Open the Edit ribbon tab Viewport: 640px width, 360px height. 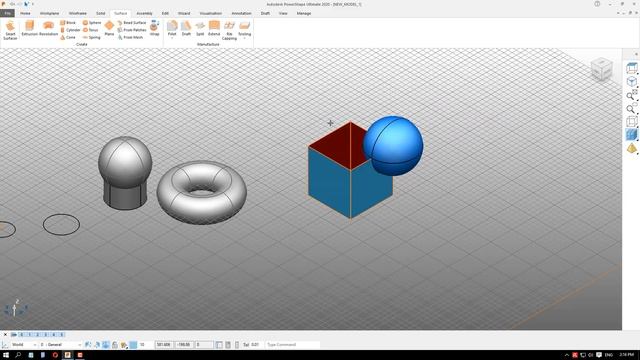click(x=165, y=13)
